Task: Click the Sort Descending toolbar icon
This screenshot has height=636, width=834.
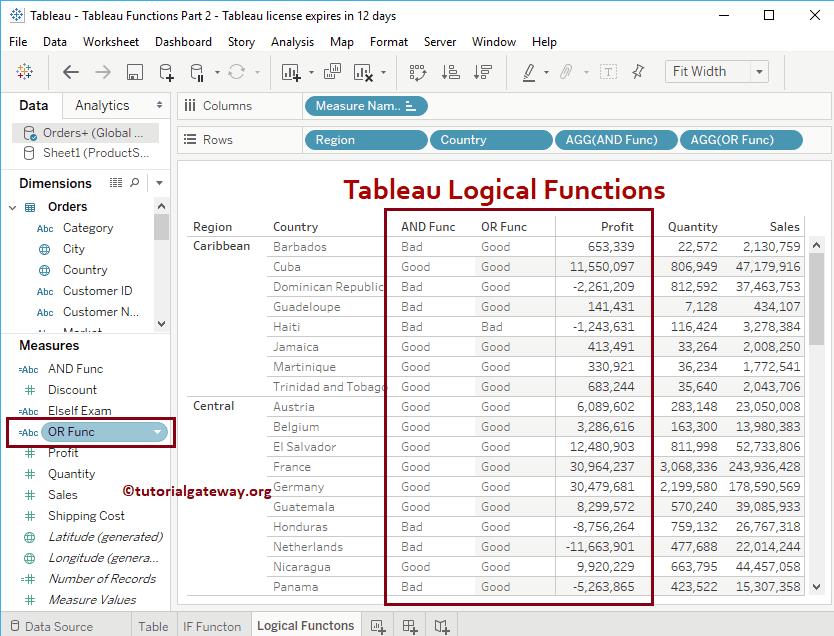Action: (x=483, y=72)
